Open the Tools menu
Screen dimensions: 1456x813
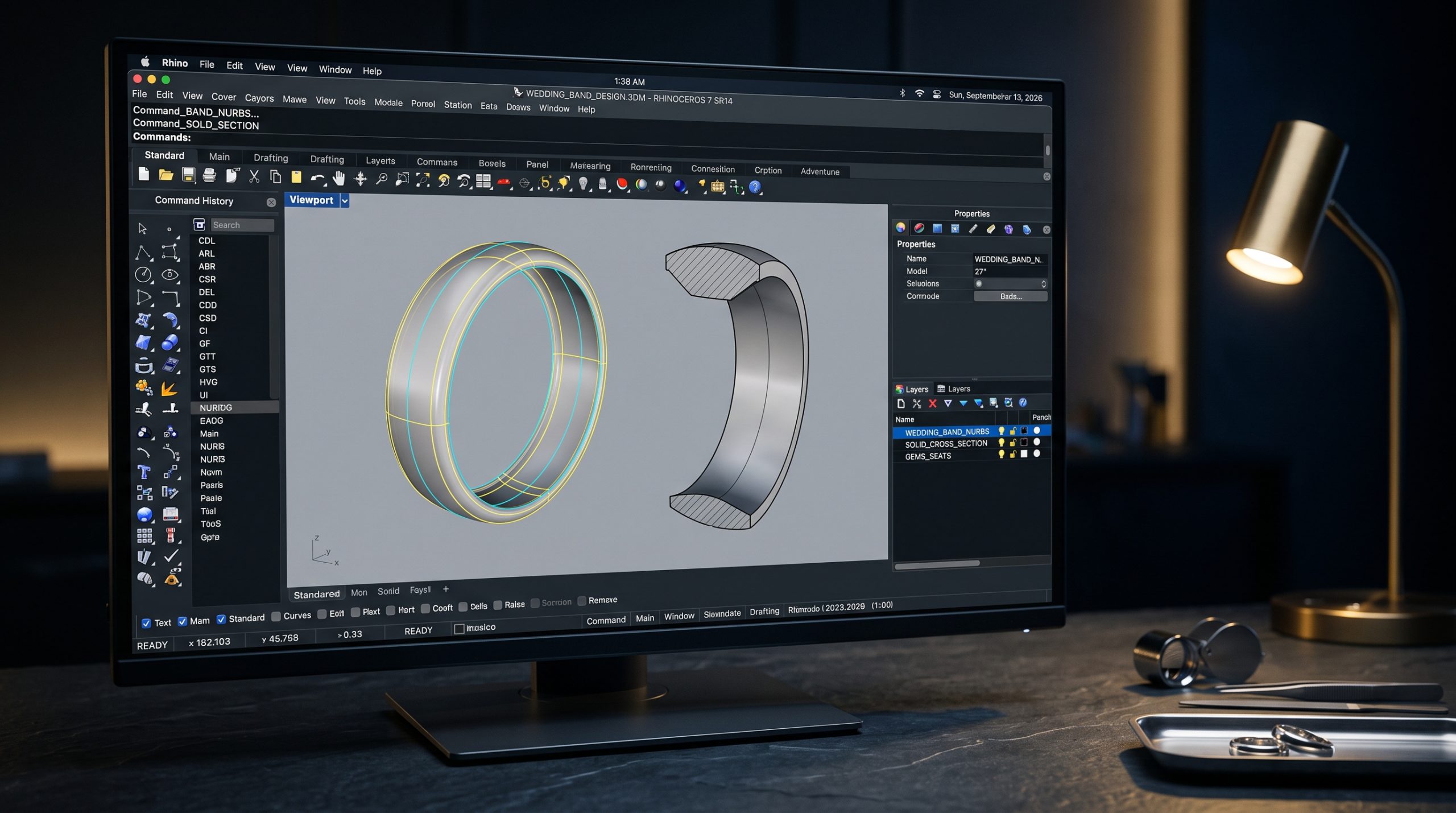[354, 101]
